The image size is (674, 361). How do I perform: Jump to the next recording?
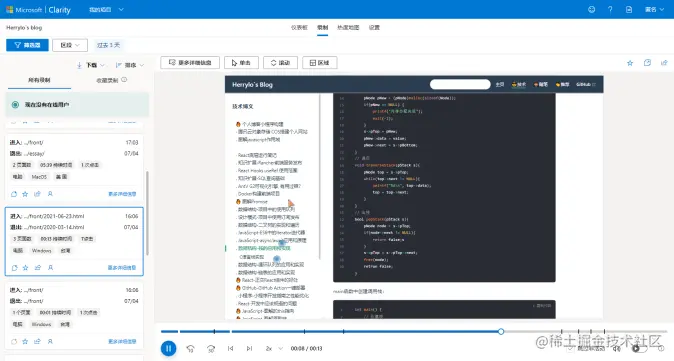pos(249,349)
